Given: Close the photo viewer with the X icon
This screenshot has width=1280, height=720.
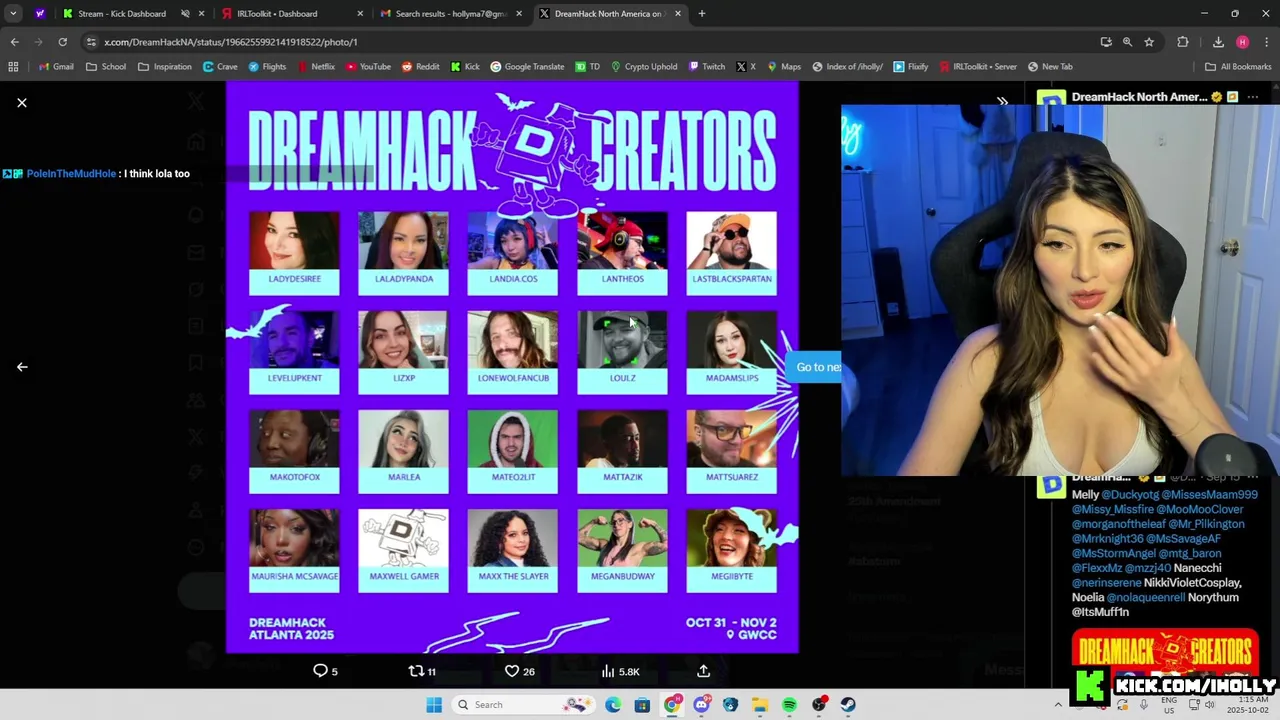Looking at the screenshot, I should (22, 103).
